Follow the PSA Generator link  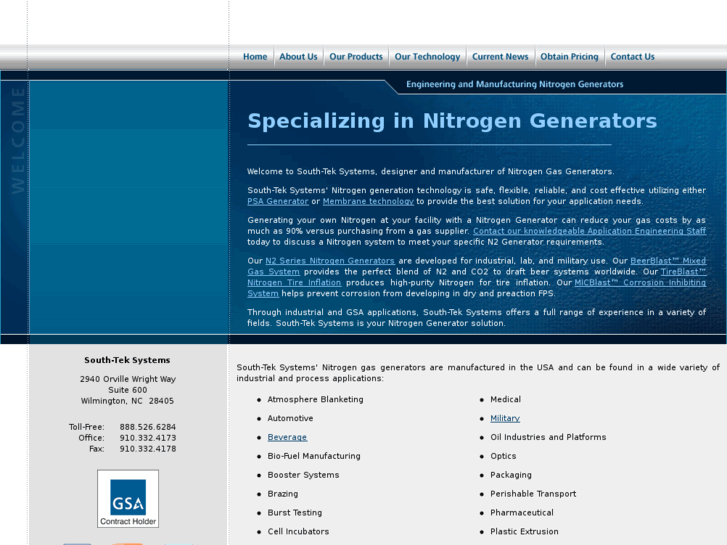(278, 201)
